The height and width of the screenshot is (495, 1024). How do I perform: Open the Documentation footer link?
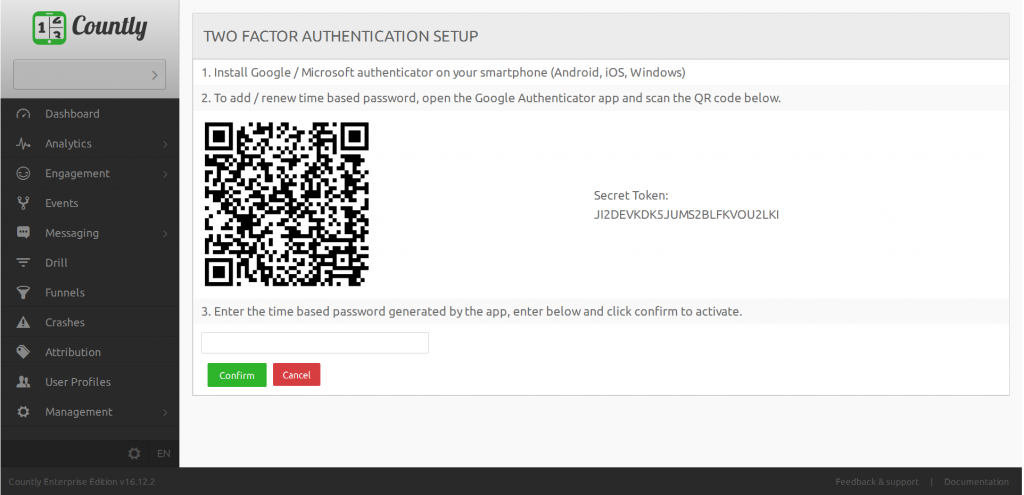(976, 482)
